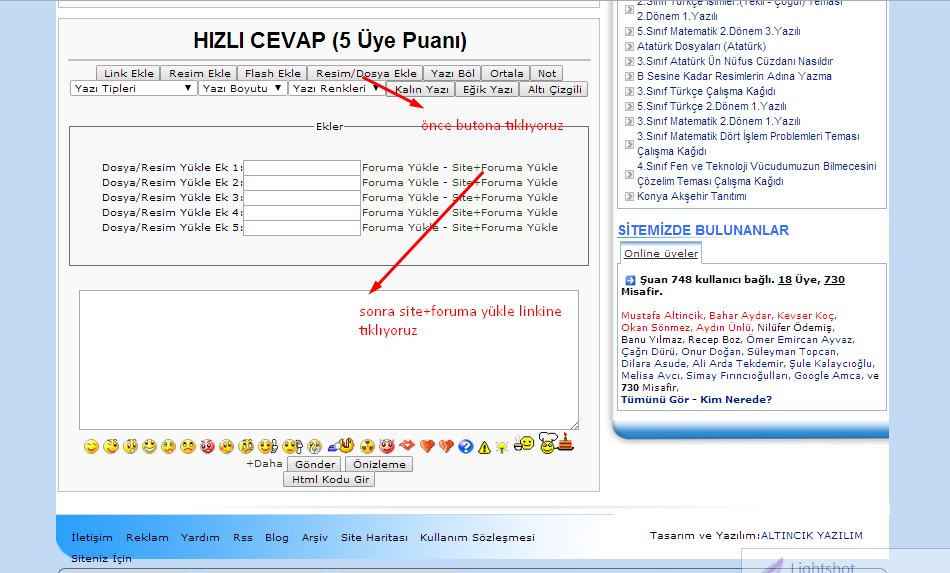Click inside the large reply text area
The image size is (950, 573).
(328, 360)
